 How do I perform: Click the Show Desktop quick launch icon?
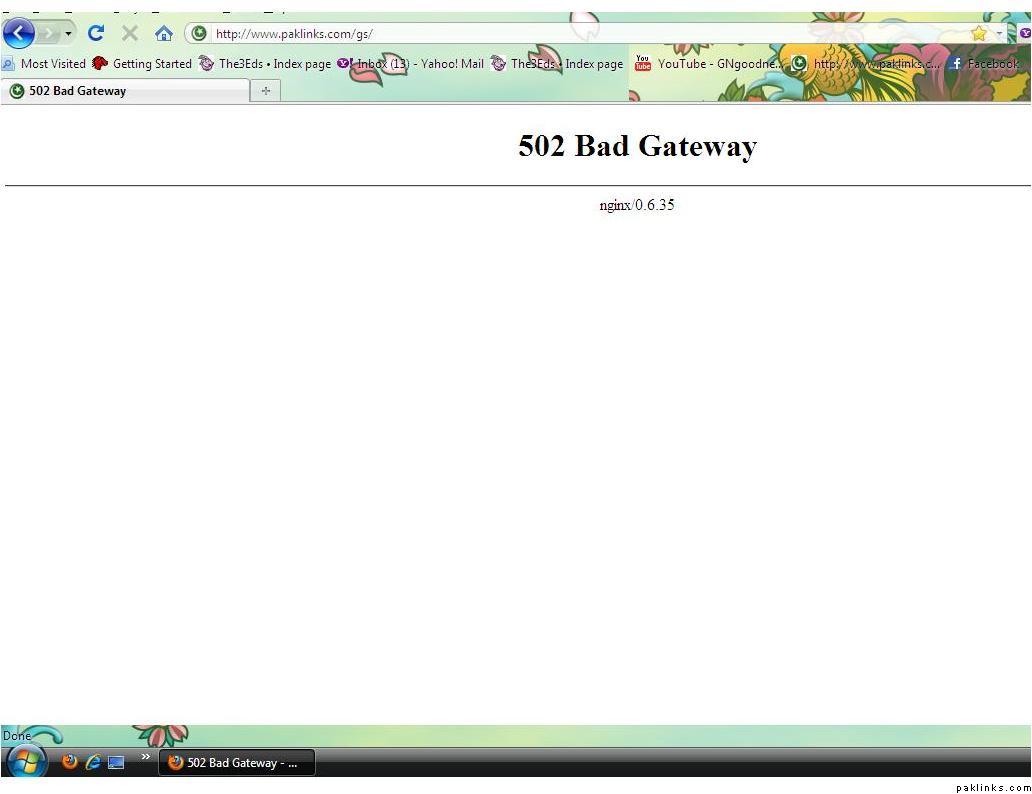pyautogui.click(x=116, y=762)
